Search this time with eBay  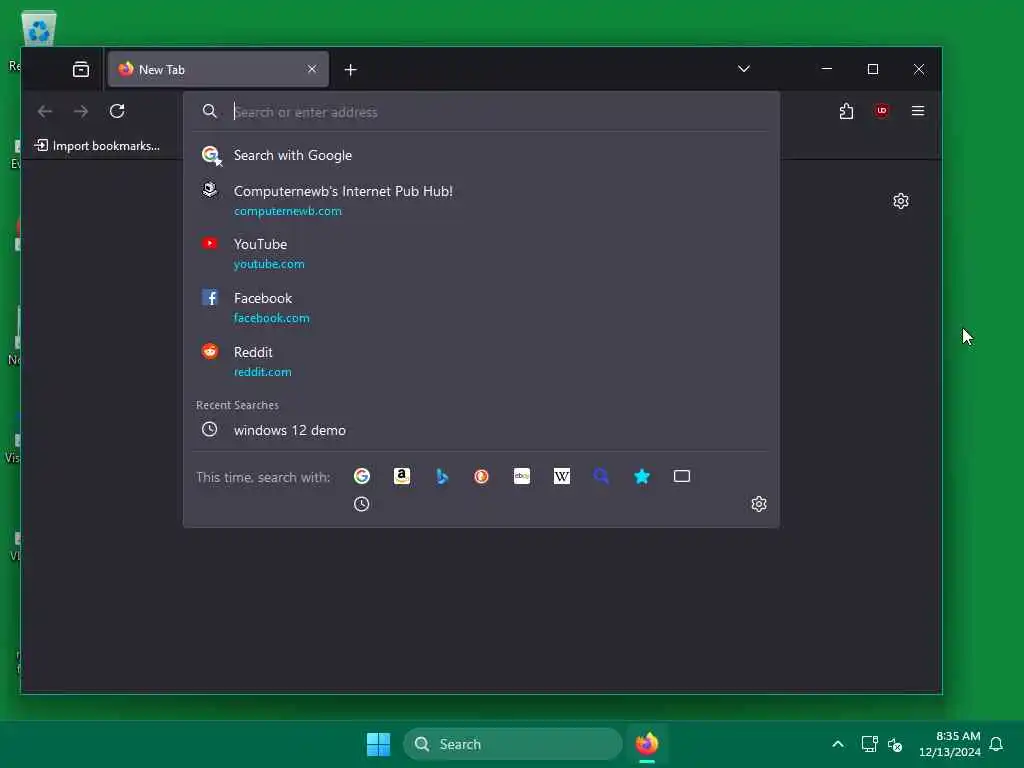(522, 476)
